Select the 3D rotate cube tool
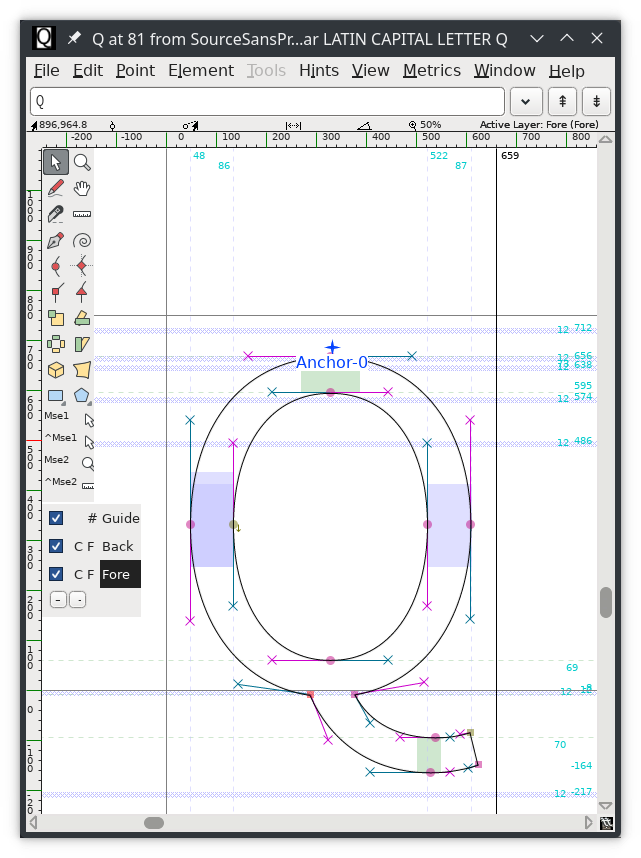The height and width of the screenshot is (858, 641). 56,370
